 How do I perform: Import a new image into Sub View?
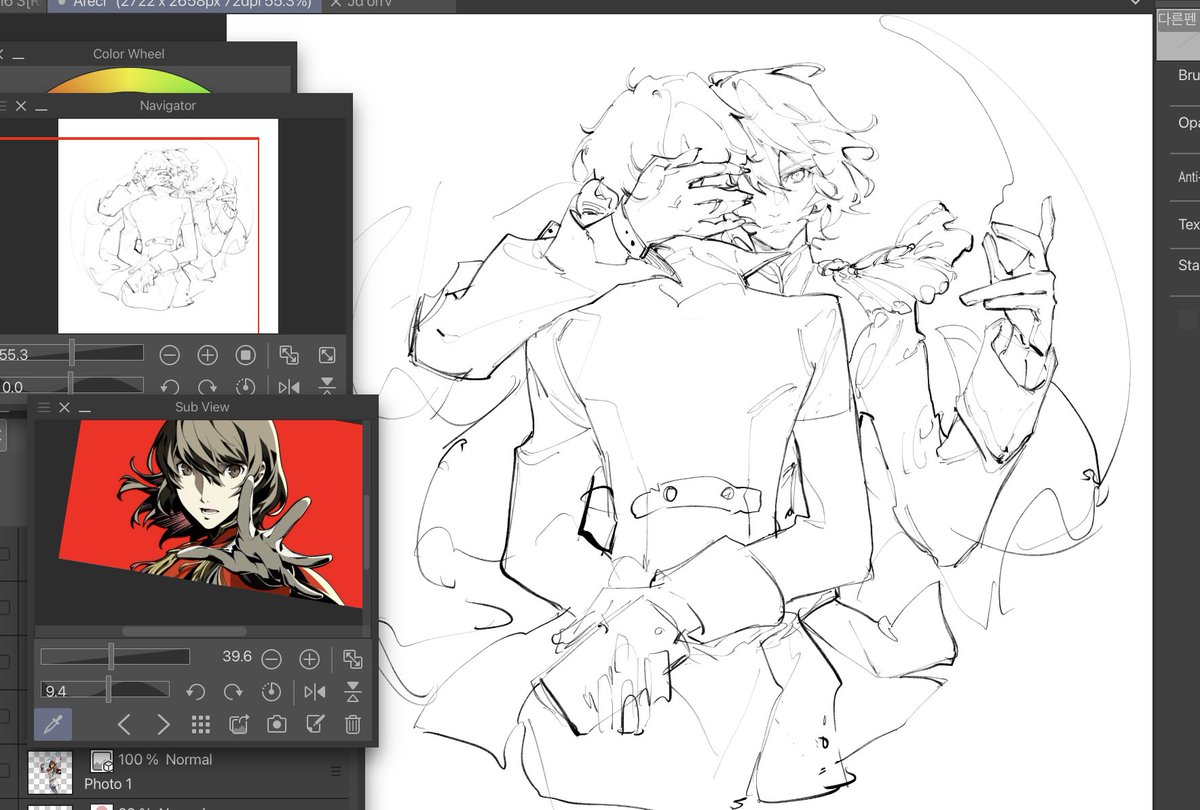(237, 724)
